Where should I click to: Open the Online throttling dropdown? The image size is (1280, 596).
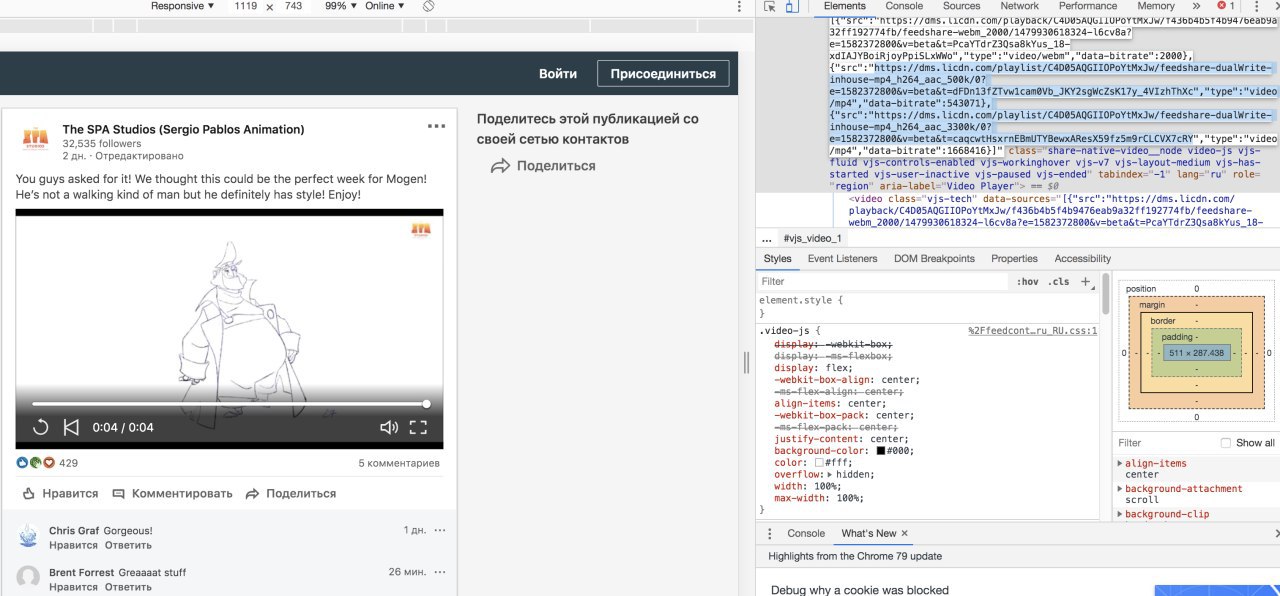click(x=385, y=6)
